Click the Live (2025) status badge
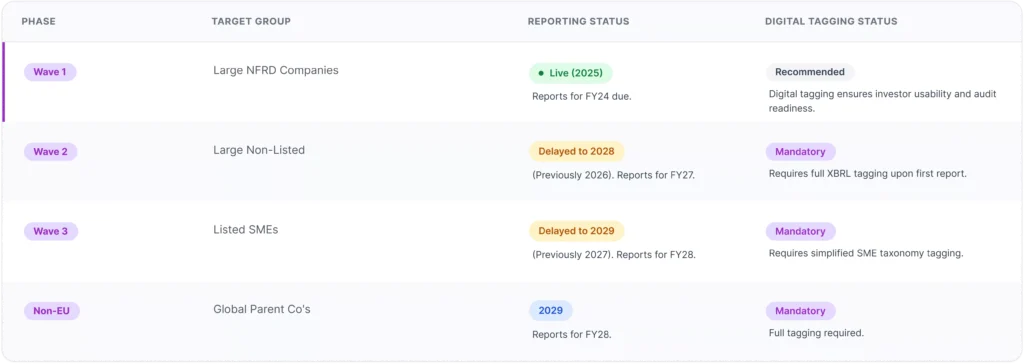This screenshot has height=364, width=1024. [571, 73]
